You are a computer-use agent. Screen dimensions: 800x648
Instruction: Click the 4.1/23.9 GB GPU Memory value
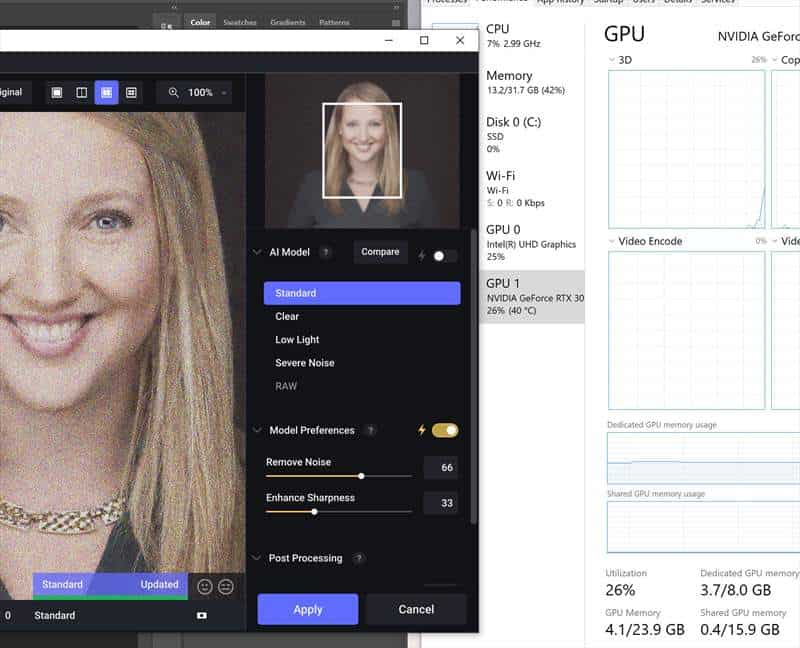tap(644, 630)
